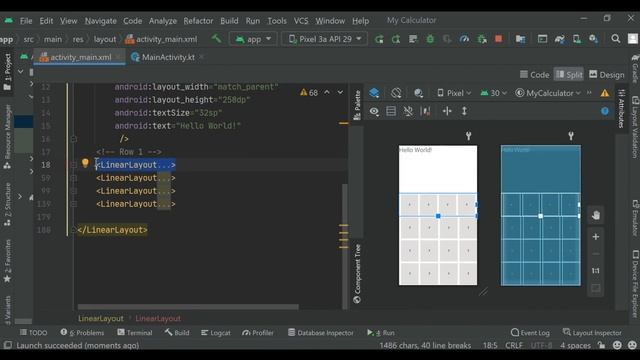This screenshot has height=360, width=640.
Task: Open the SDK Manager icon
Action: [593, 39]
